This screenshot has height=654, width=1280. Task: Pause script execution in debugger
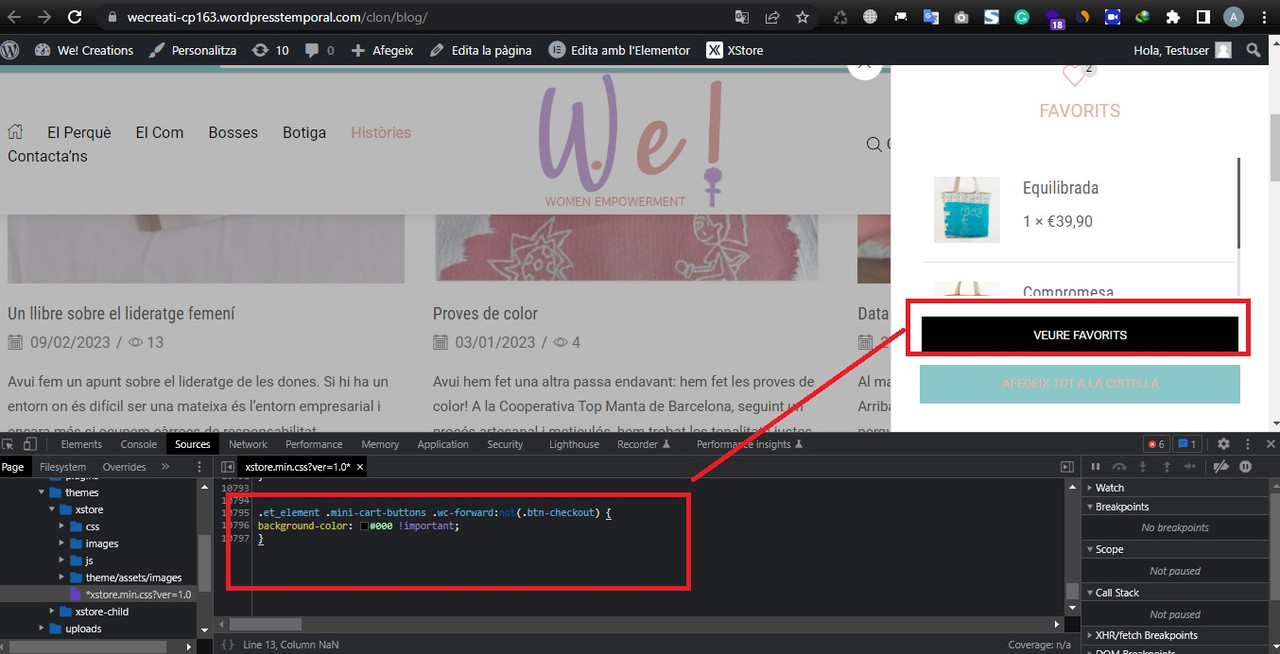point(1095,467)
